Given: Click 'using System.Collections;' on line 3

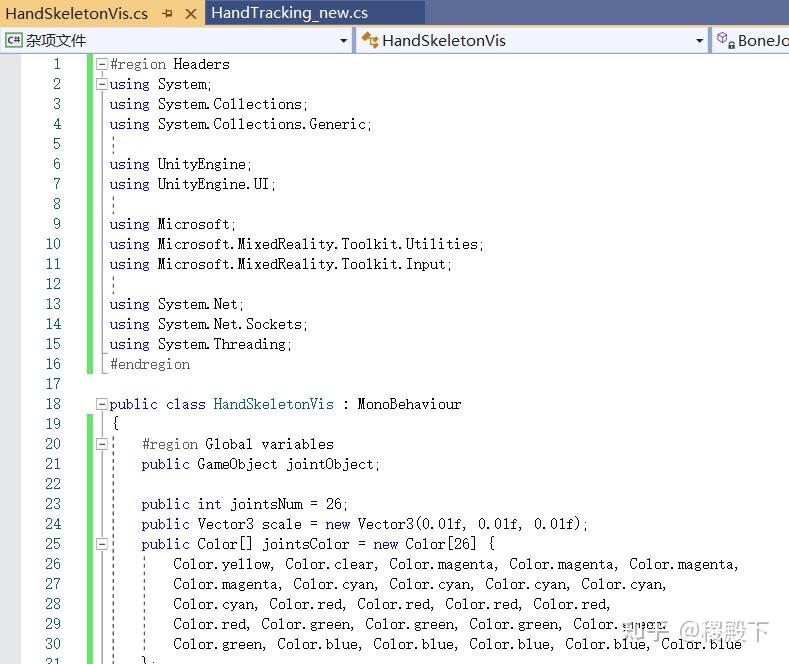Looking at the screenshot, I should click(208, 104).
